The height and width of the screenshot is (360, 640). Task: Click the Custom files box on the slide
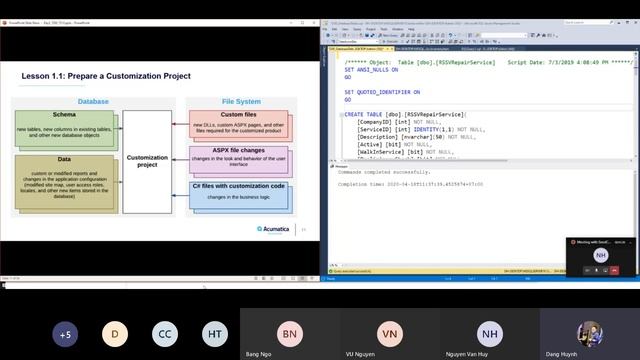(x=238, y=124)
